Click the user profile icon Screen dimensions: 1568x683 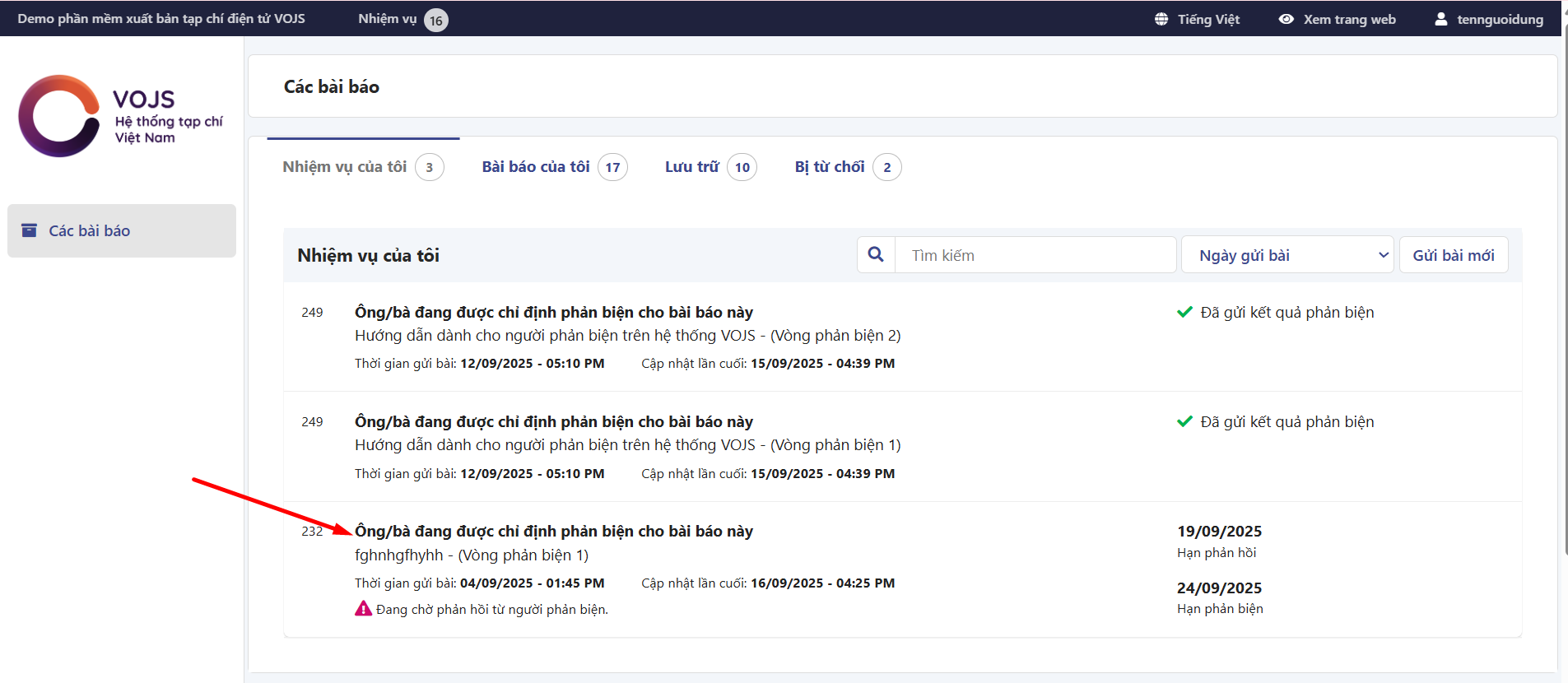point(1441,19)
